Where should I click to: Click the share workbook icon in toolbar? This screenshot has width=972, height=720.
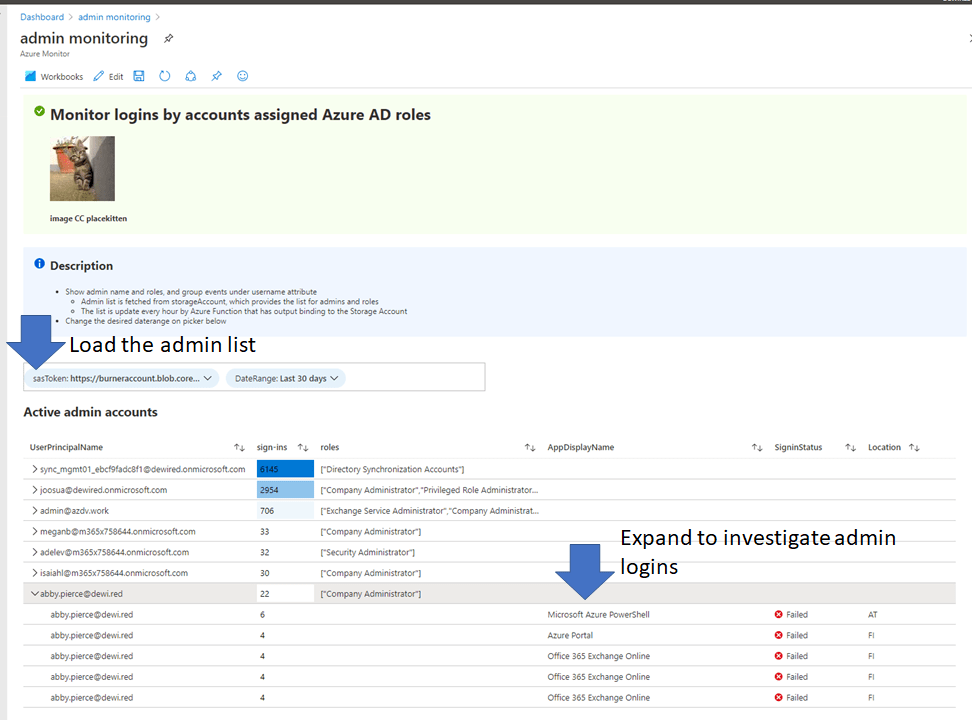coord(191,76)
